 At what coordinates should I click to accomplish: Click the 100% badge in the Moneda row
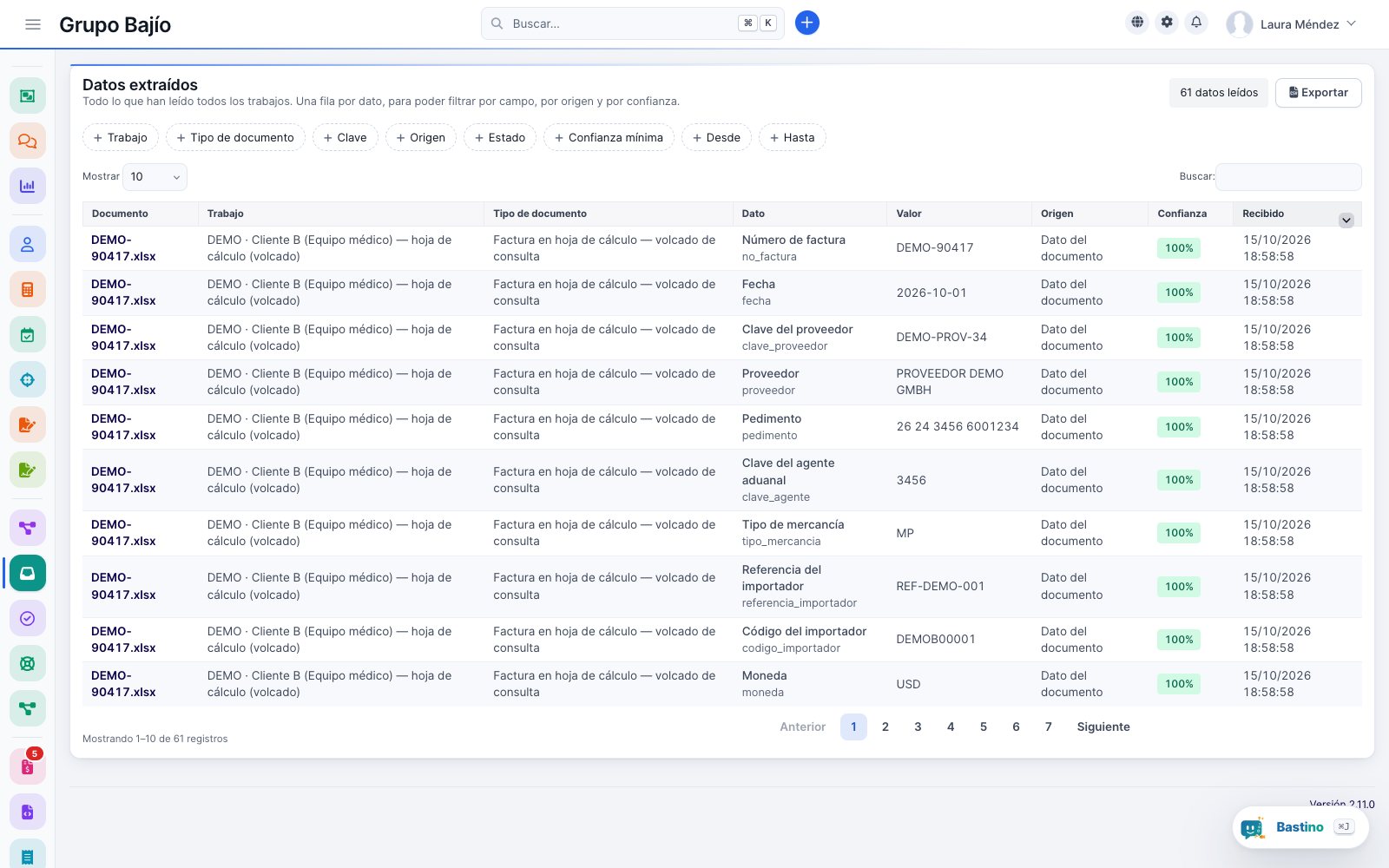1179,684
